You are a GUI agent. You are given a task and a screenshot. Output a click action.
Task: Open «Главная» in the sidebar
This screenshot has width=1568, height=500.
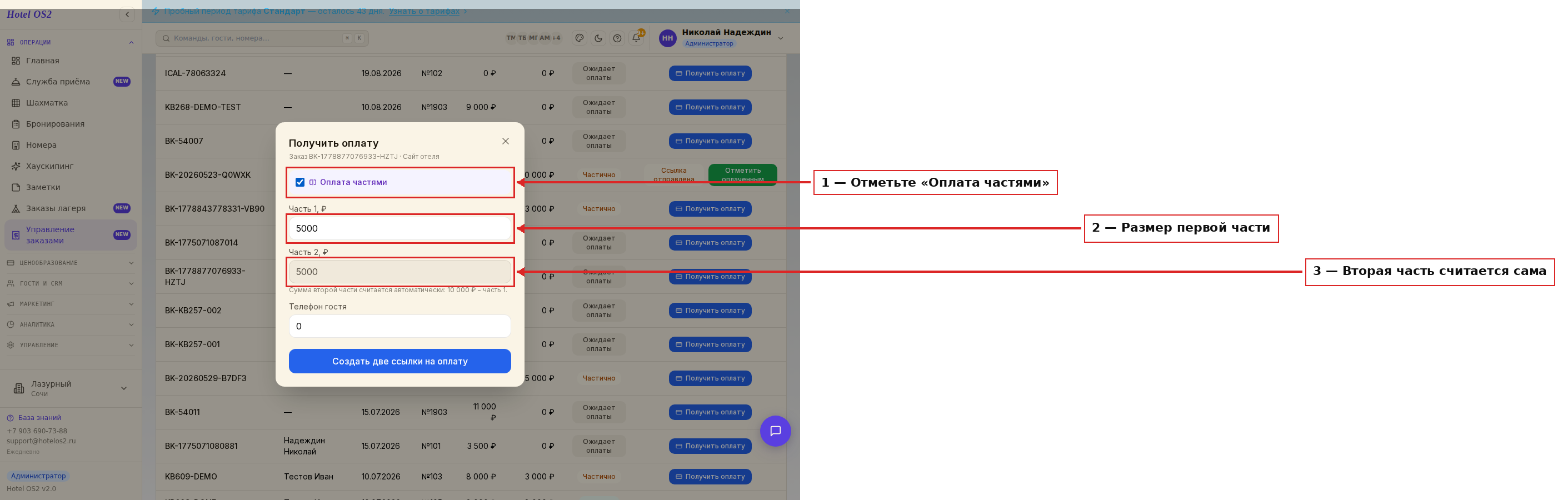point(71,61)
